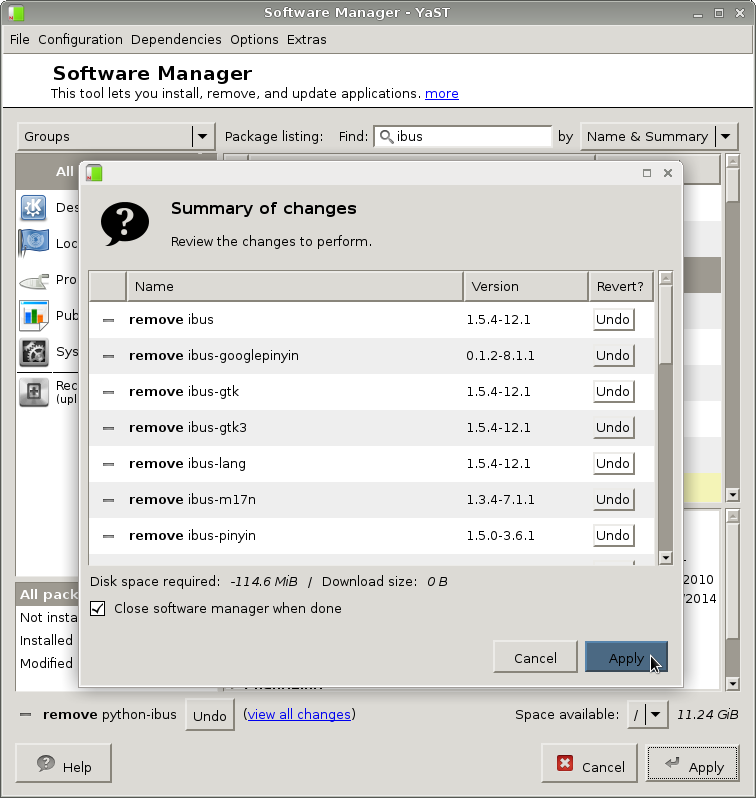756x798 pixels.
Task: Undo removal of python-ibus in main window
Action: pyautogui.click(x=210, y=715)
